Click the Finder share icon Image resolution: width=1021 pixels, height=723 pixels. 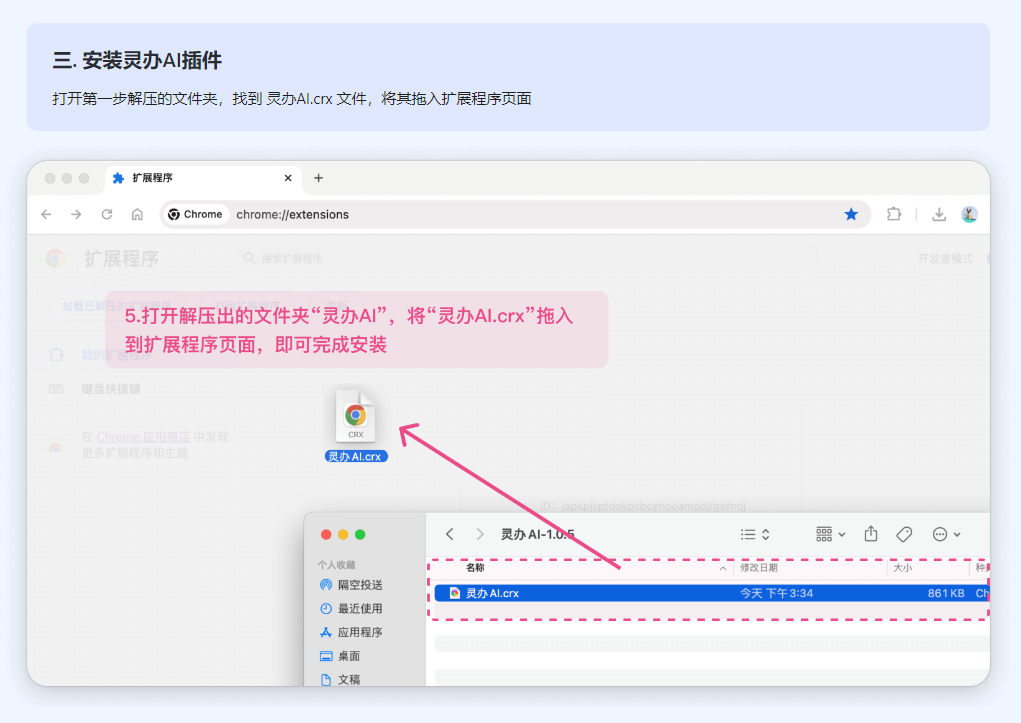pos(871,534)
